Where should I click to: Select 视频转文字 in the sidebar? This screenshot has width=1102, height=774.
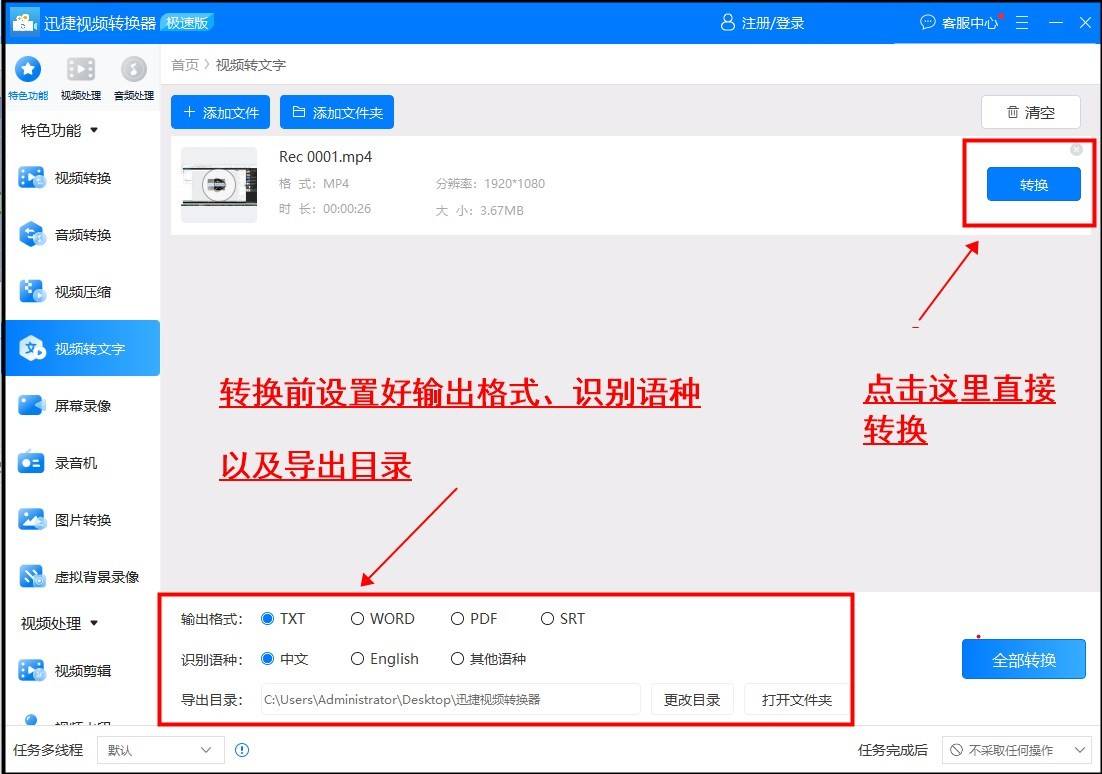pyautogui.click(x=82, y=348)
